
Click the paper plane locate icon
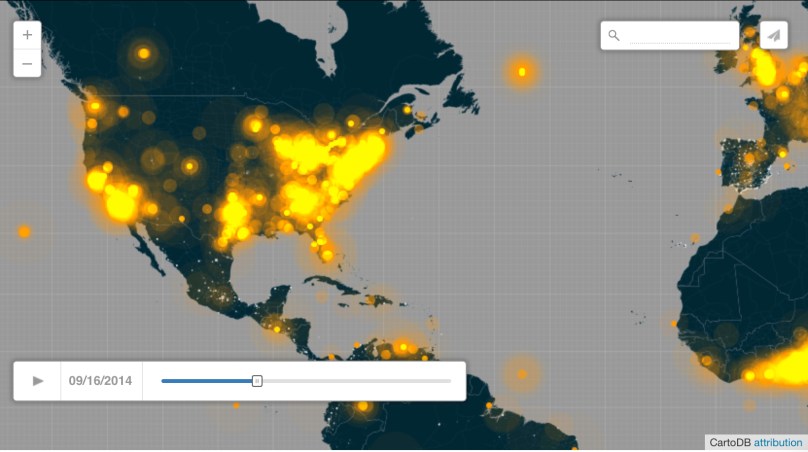click(773, 35)
